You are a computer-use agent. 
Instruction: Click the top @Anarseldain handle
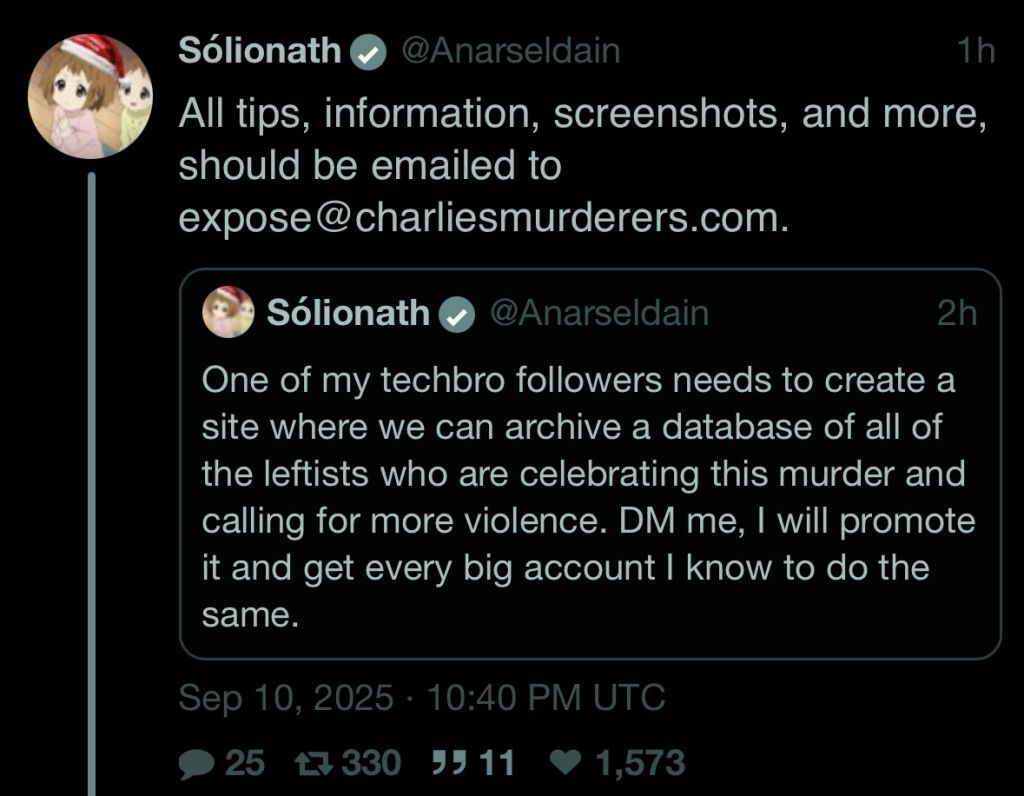point(510,52)
